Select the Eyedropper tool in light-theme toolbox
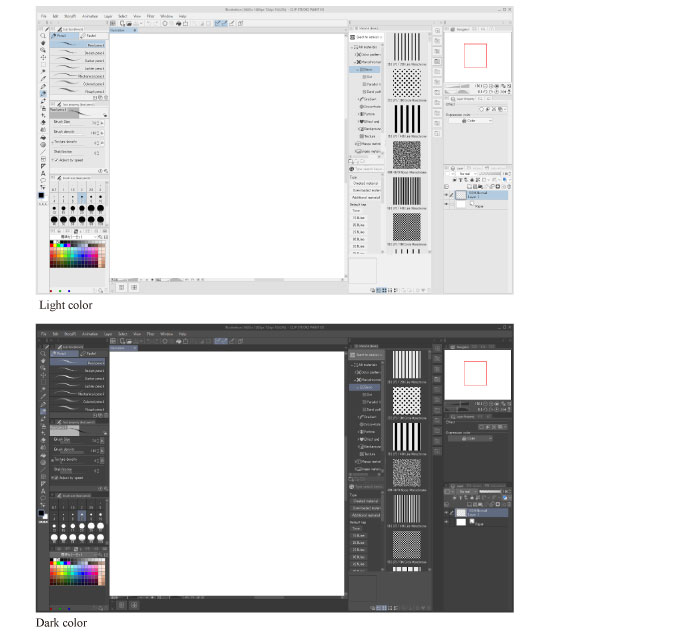Viewport: 693px width, 635px height. tap(43, 79)
